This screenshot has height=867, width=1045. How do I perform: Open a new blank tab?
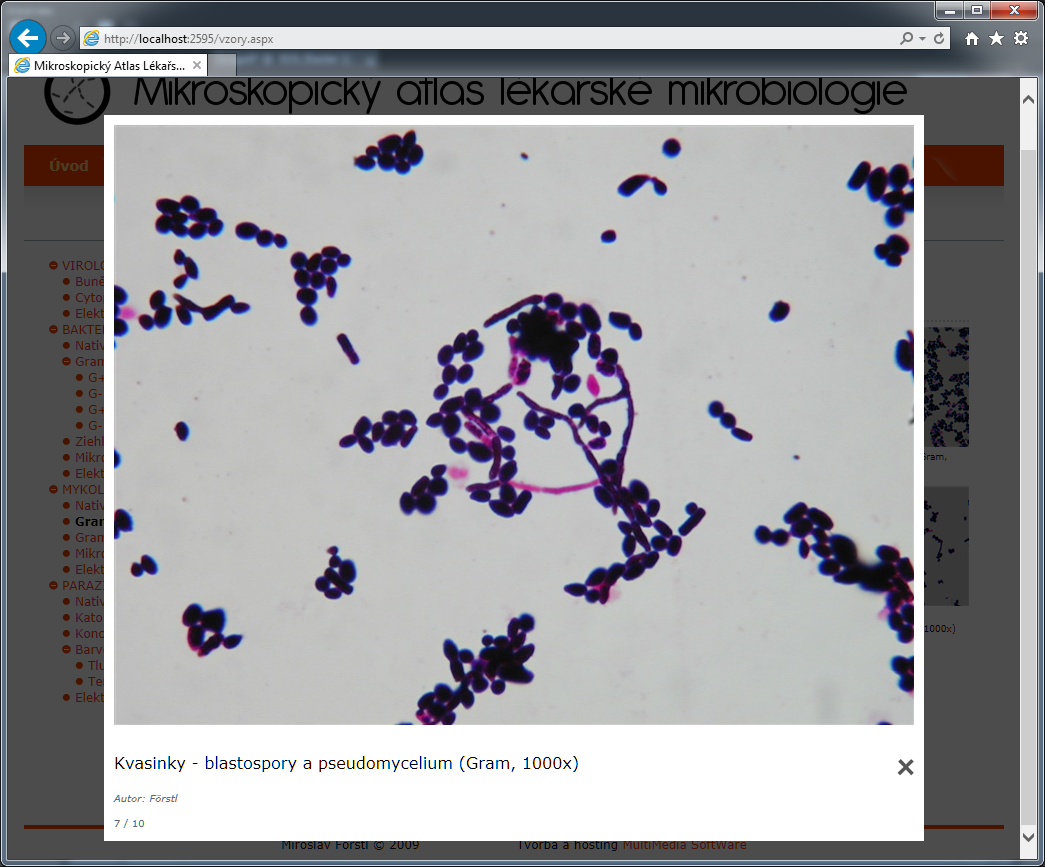(223, 65)
